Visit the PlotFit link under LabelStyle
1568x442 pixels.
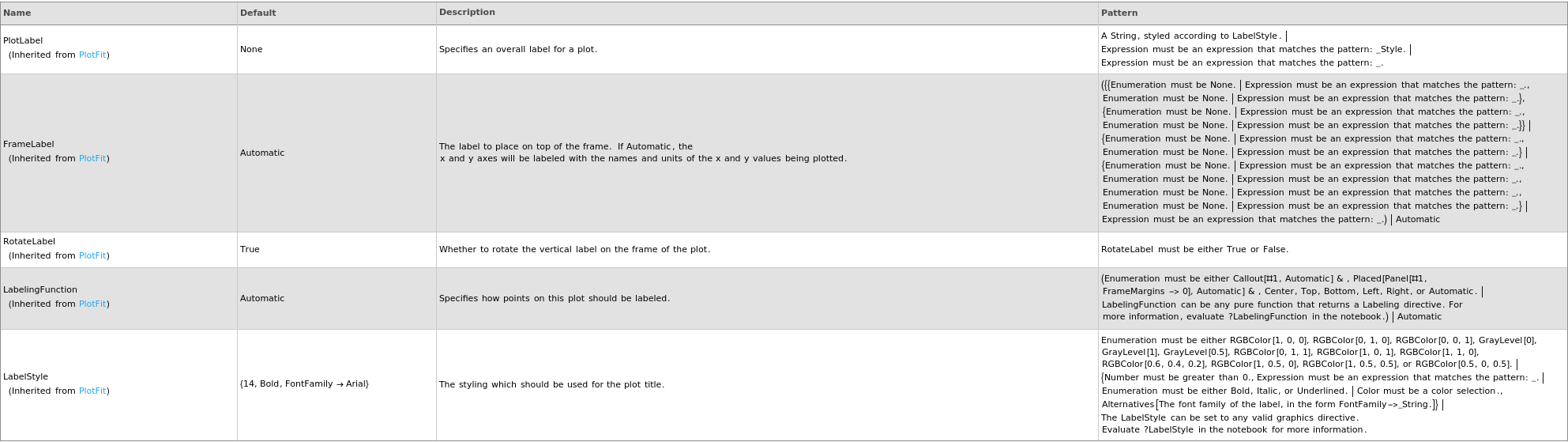[x=92, y=391]
